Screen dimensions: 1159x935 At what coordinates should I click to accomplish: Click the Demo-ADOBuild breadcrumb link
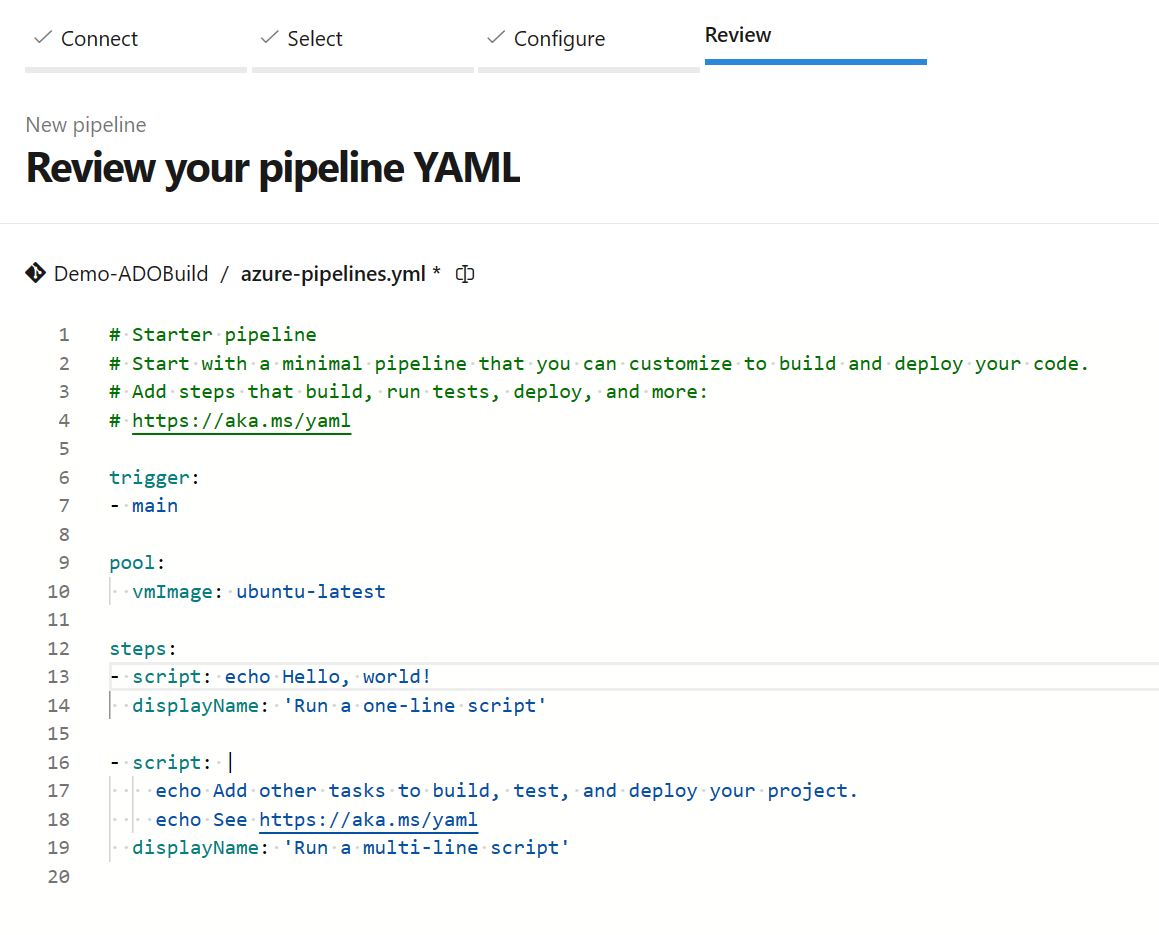[130, 273]
